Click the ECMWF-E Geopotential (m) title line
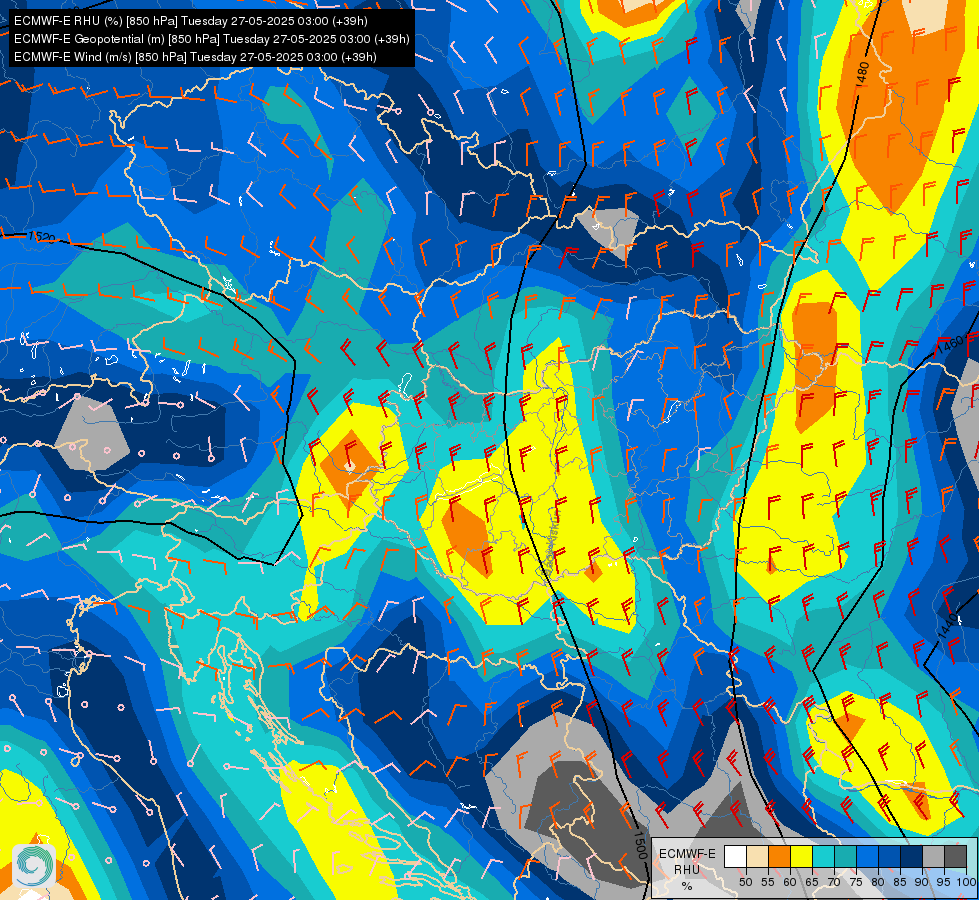The image size is (979, 900). [x=212, y=39]
